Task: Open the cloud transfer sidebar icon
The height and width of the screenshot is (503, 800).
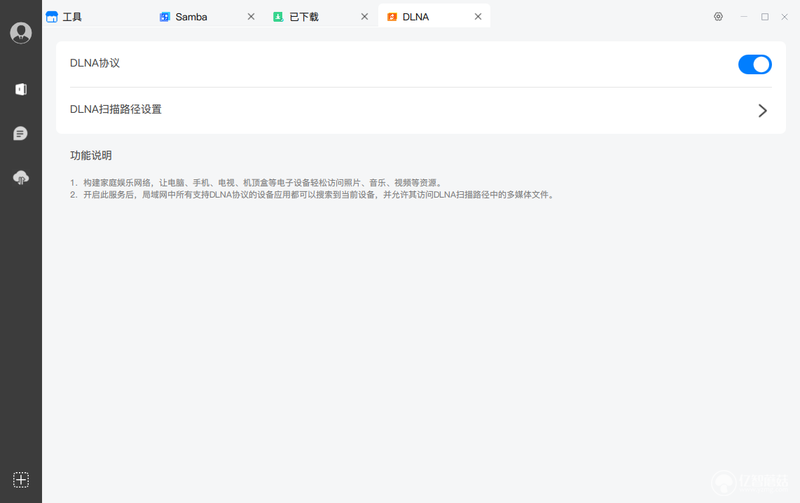Action: pos(21,178)
